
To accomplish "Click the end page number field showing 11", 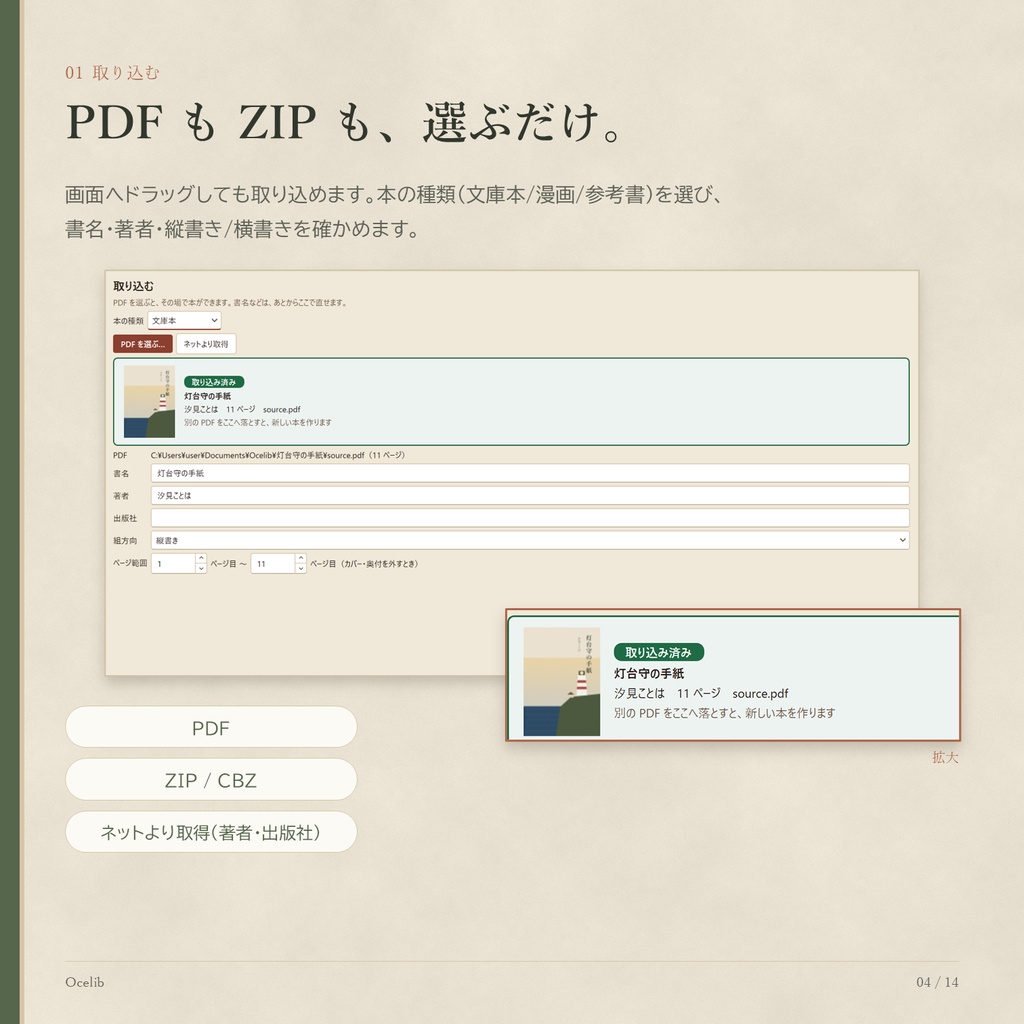I will [x=273, y=564].
